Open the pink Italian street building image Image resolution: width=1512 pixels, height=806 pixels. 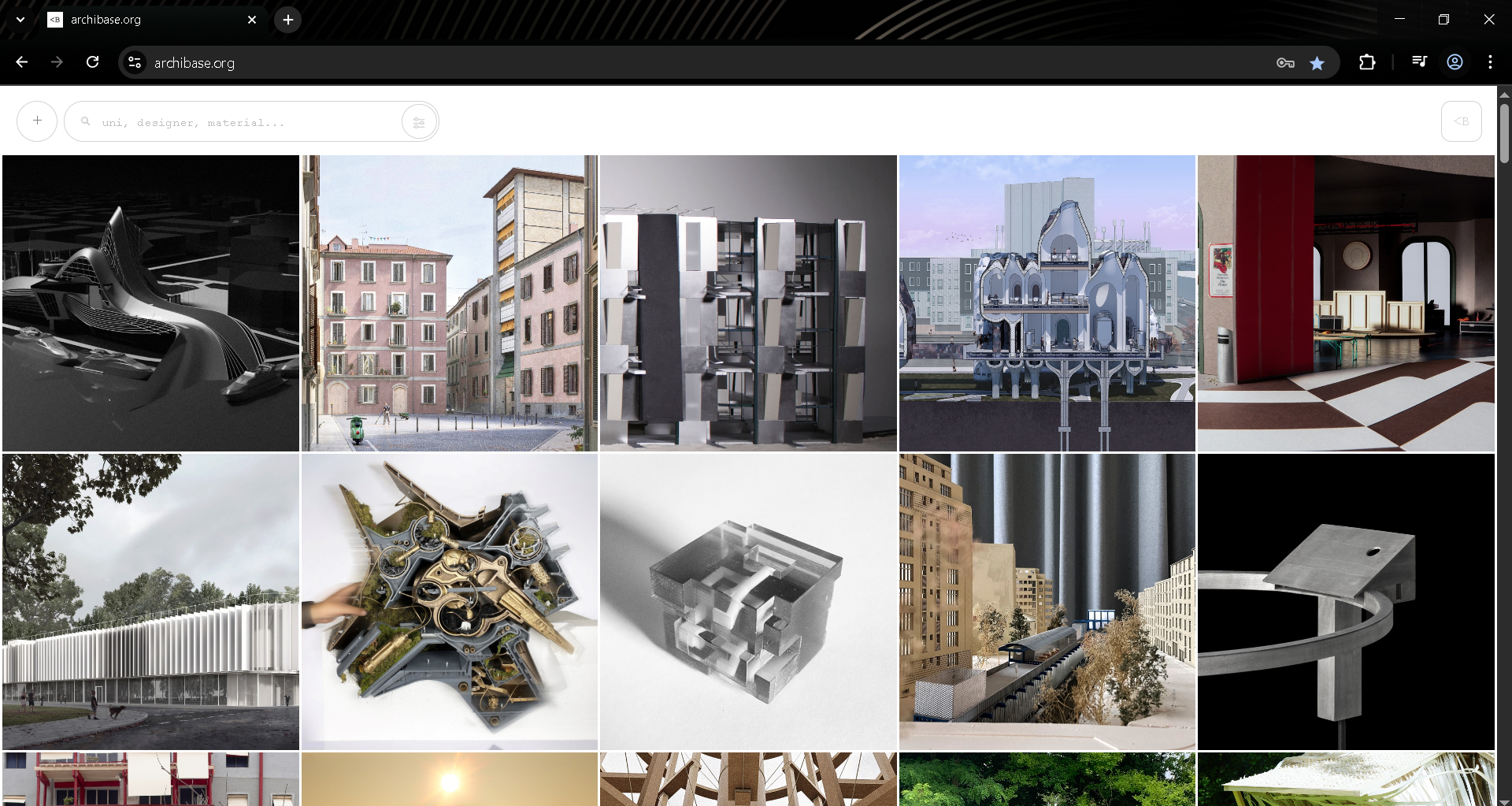click(x=450, y=303)
